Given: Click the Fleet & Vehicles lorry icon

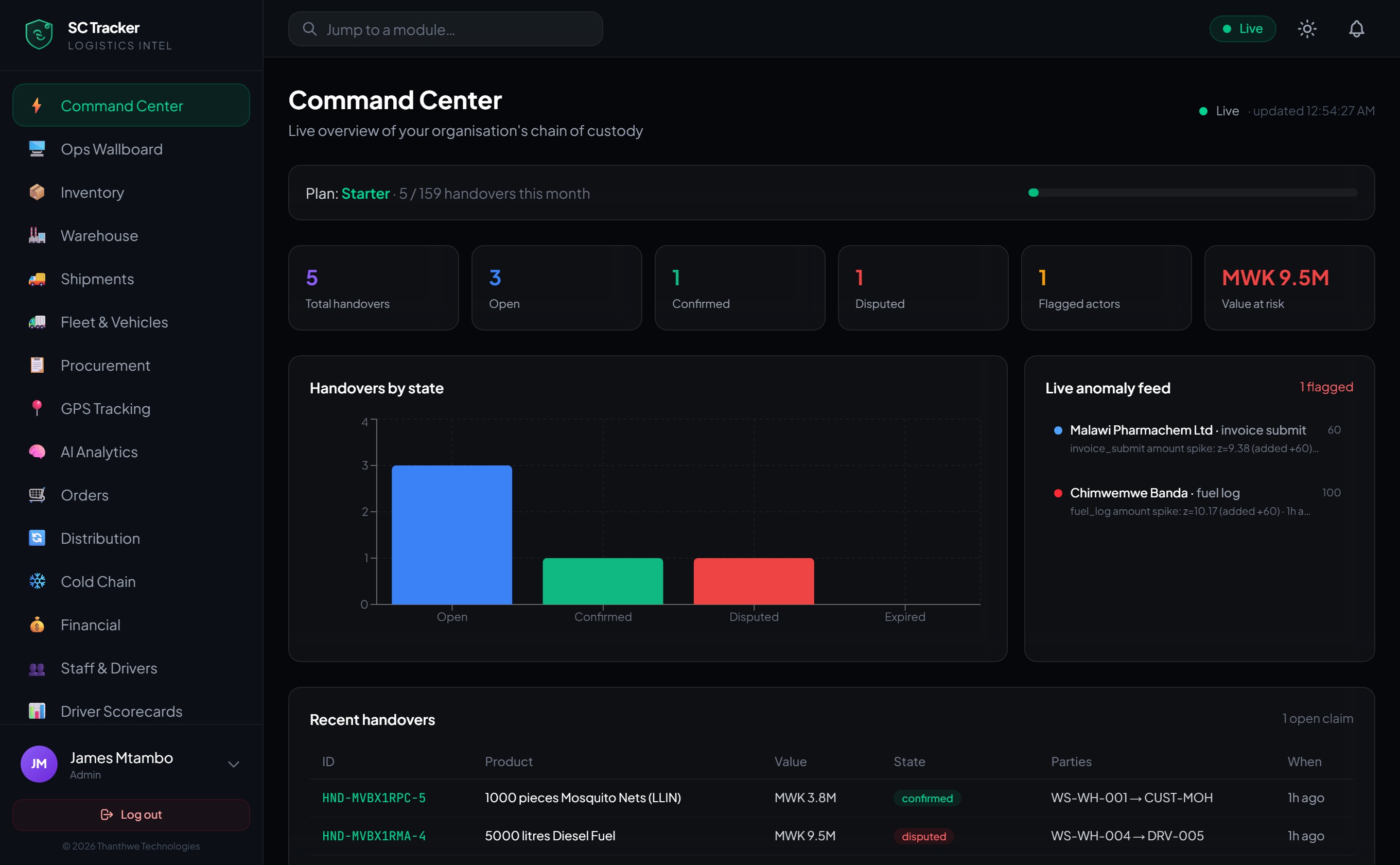Looking at the screenshot, I should pyautogui.click(x=37, y=322).
